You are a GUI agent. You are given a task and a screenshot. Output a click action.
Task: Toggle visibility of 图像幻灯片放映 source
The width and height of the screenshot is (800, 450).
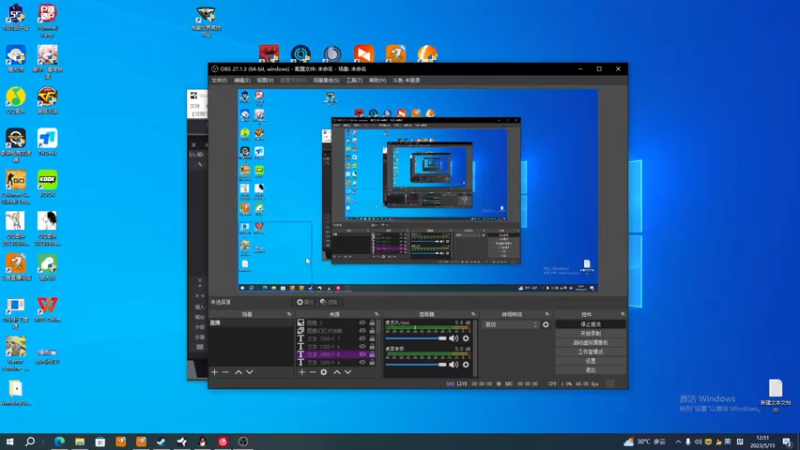(x=362, y=331)
